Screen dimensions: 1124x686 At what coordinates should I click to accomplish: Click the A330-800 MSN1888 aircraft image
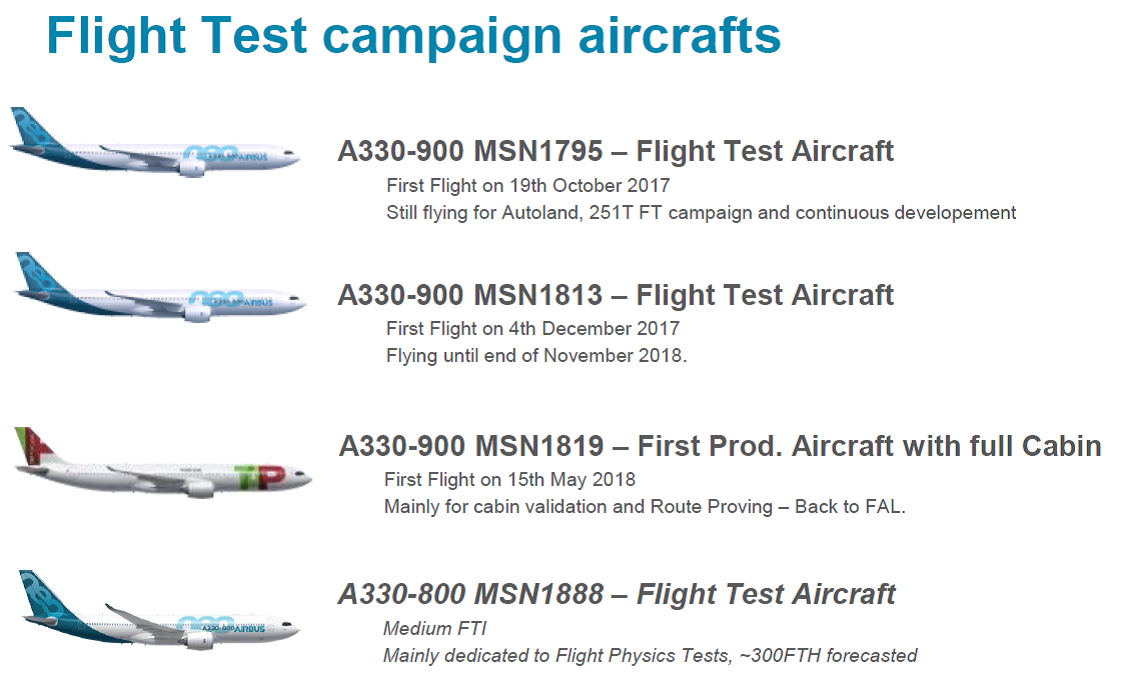coord(159,609)
